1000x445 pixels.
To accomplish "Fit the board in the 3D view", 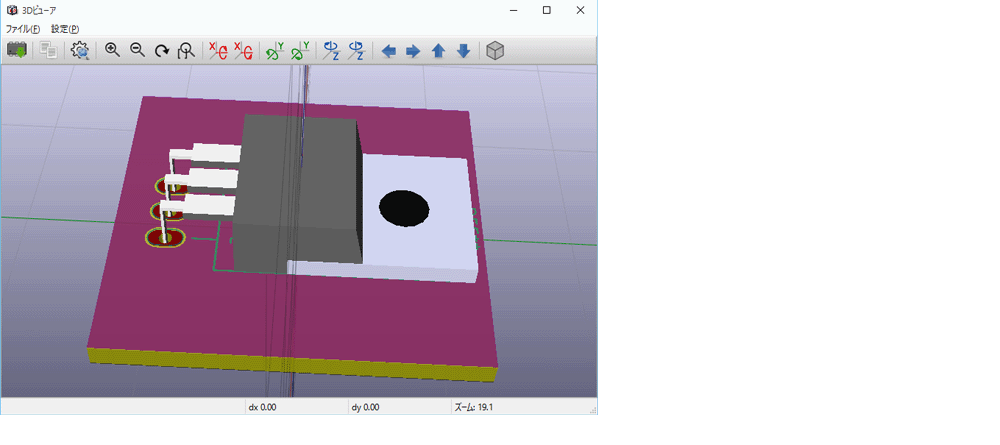I will coord(186,51).
